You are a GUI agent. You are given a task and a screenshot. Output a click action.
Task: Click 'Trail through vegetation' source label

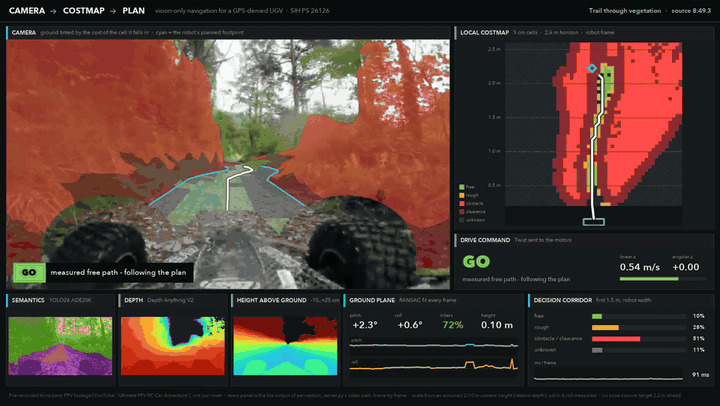tap(625, 11)
